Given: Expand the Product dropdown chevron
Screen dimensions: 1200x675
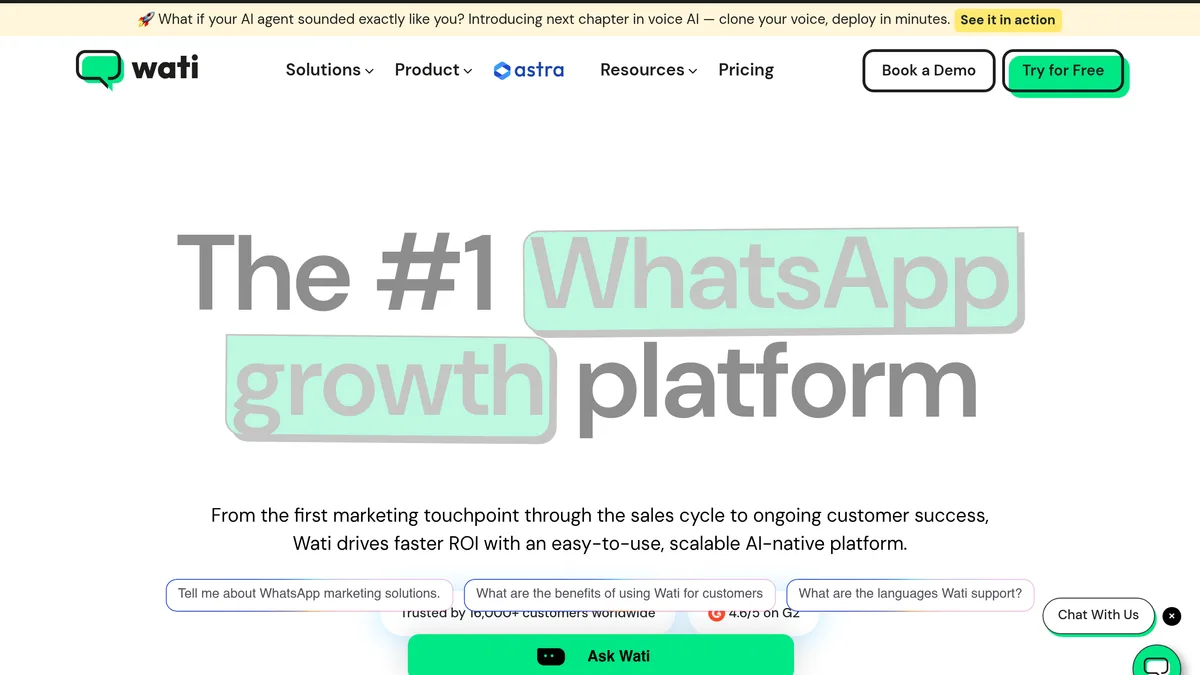Looking at the screenshot, I should click(x=468, y=71).
